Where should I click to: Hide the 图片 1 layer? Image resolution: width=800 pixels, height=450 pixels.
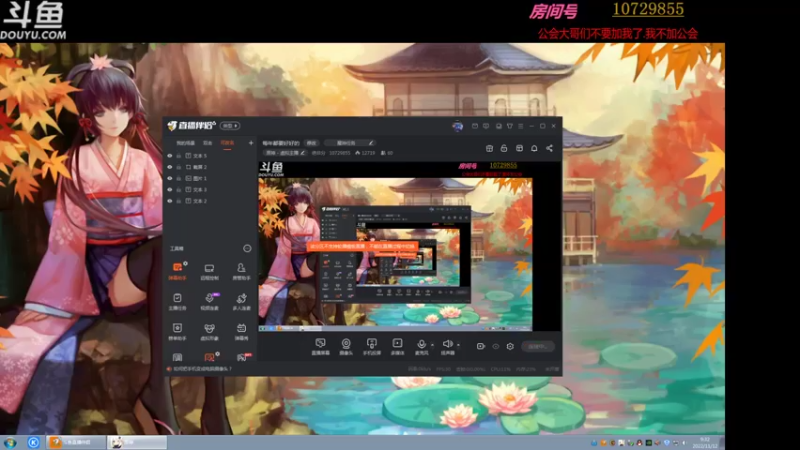(170, 178)
